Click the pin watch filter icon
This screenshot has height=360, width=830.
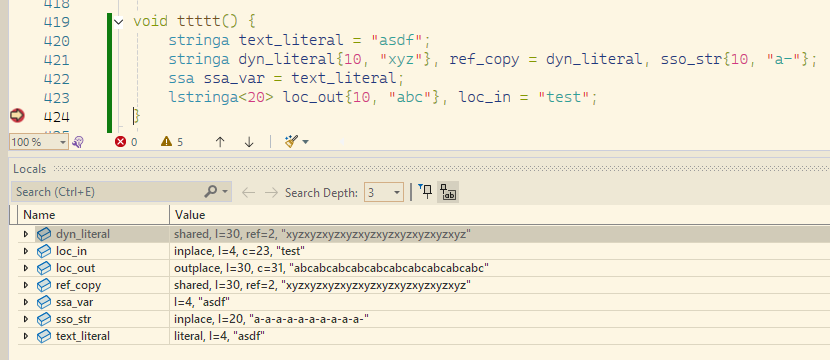pos(425,192)
